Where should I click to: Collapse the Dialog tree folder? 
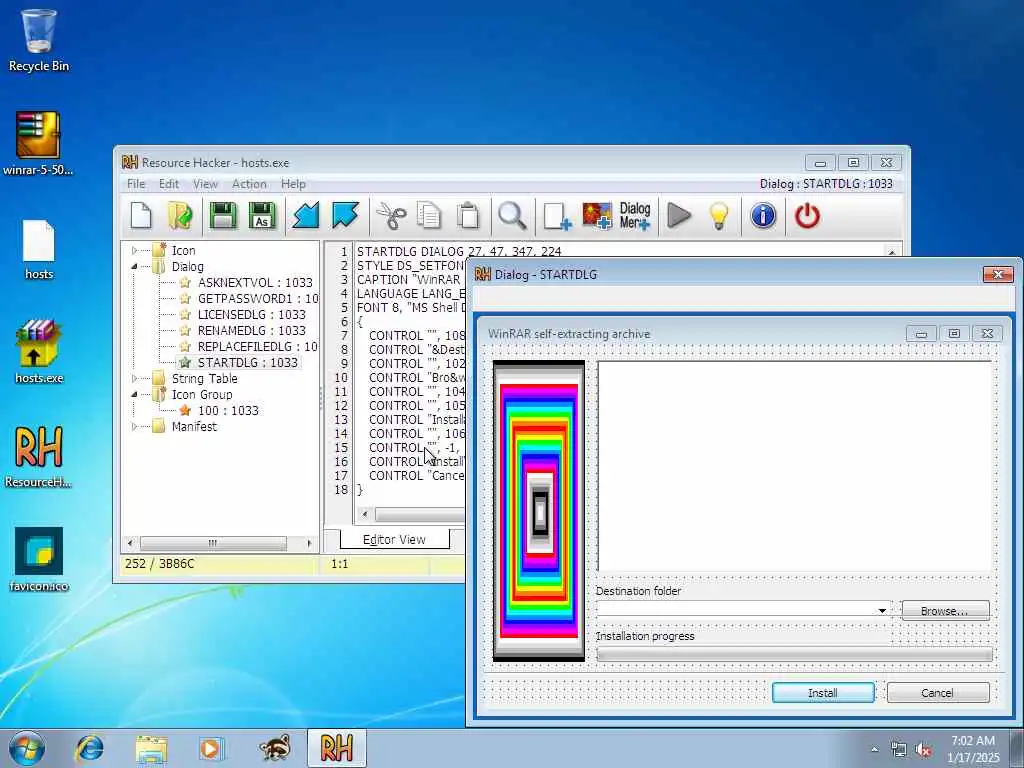(x=135, y=266)
